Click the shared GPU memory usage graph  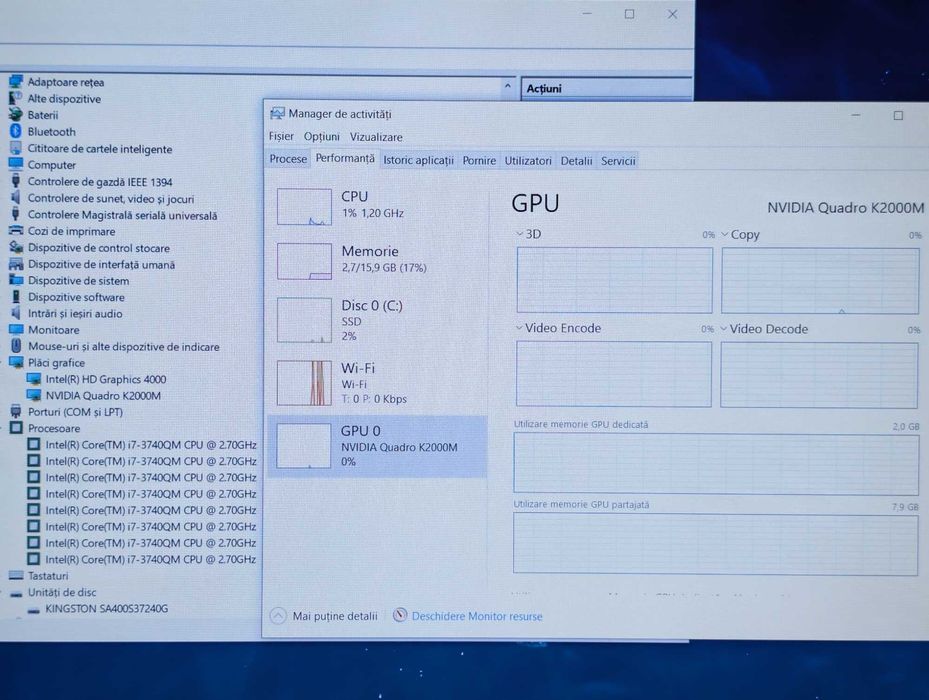pos(715,544)
